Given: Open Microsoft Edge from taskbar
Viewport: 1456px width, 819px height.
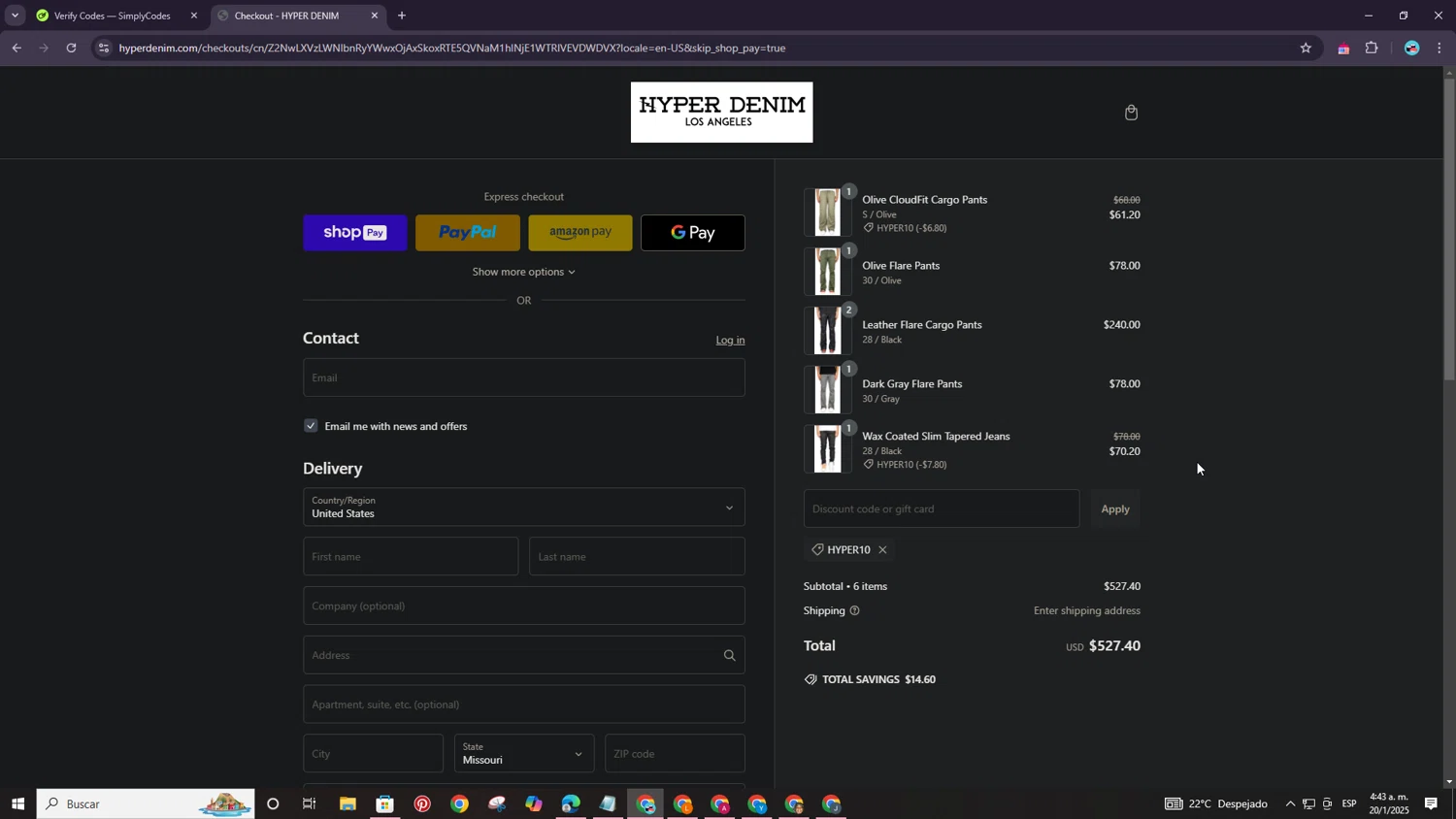Looking at the screenshot, I should [x=571, y=804].
